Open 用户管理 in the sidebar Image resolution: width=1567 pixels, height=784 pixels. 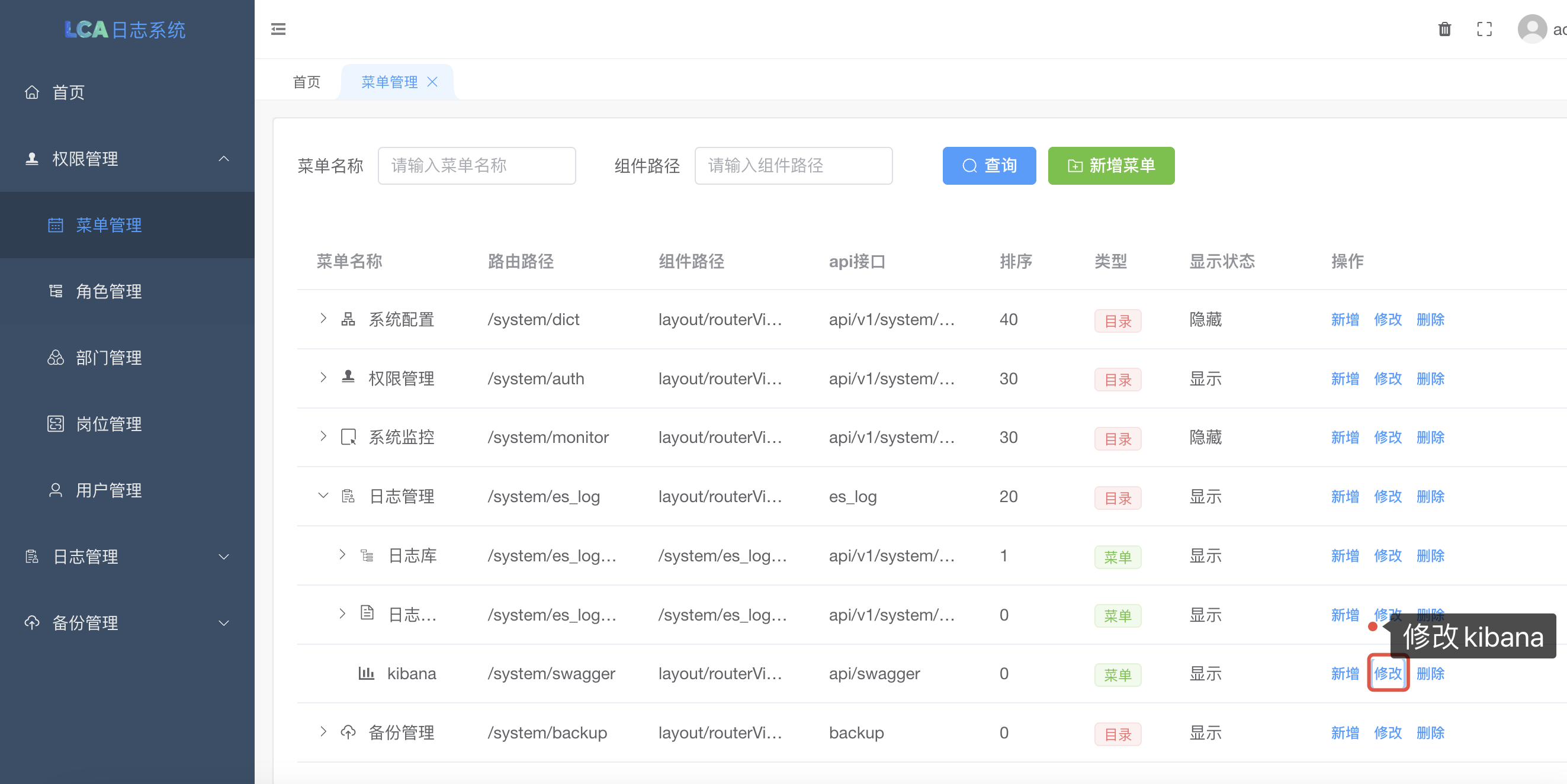108,490
